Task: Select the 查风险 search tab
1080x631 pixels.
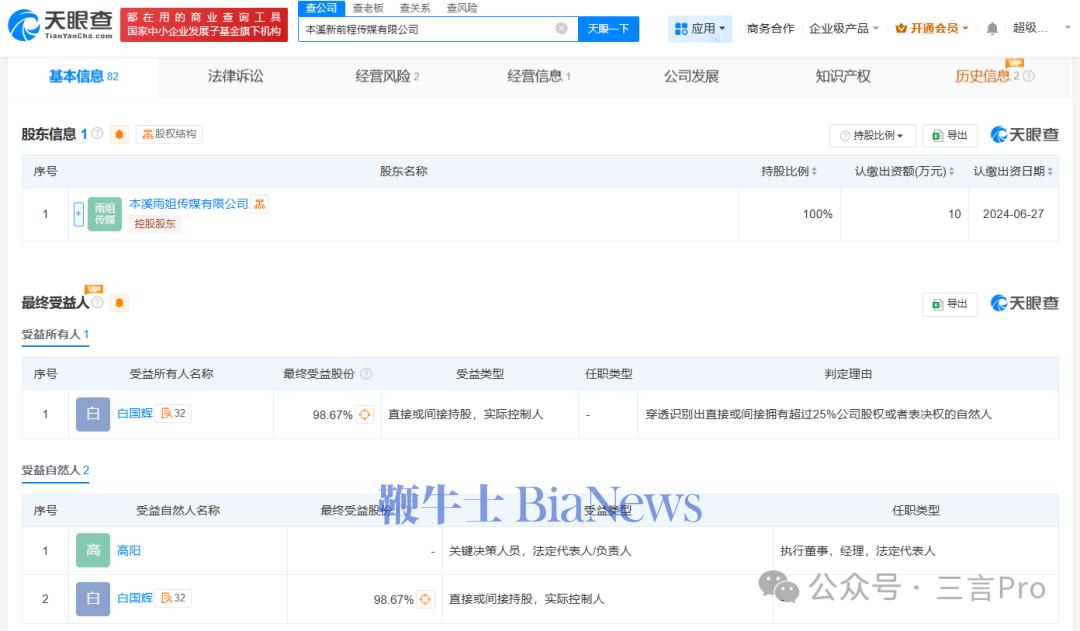Action: click(461, 8)
